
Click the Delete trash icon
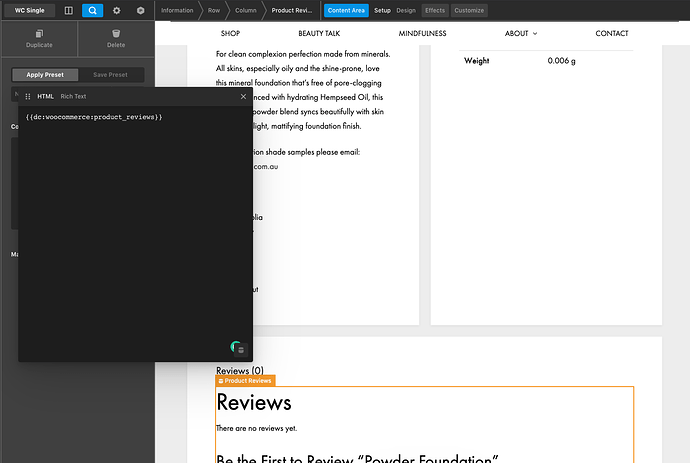pyautogui.click(x=116, y=39)
